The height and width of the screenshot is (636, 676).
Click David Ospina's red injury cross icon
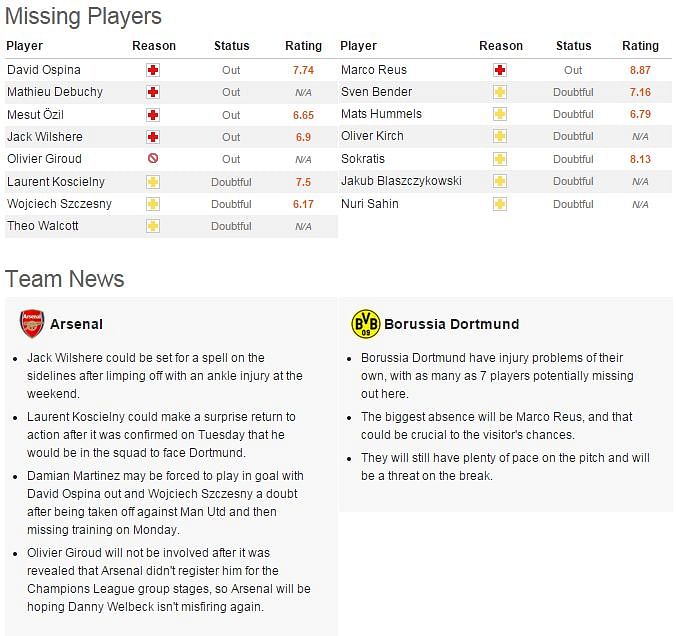tap(153, 70)
